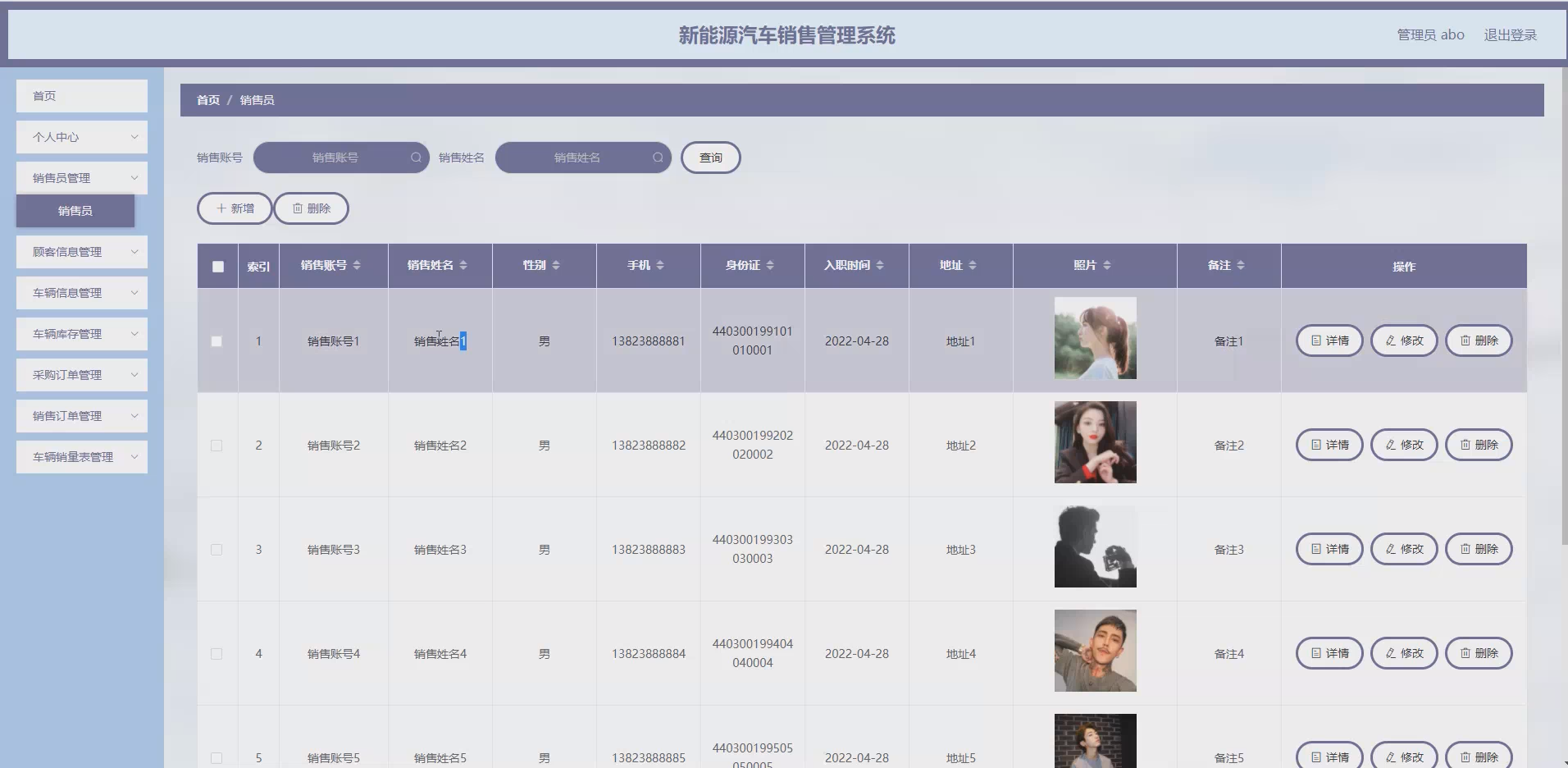1568x768 pixels.
Task: Open photo thumbnail of 销售账号3
Action: [x=1096, y=546]
